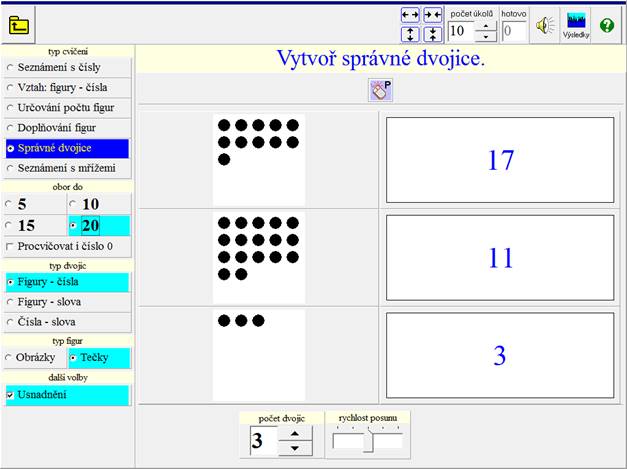The width and height of the screenshot is (627, 469).
Task: Select Určování počtu figur option
Action: tap(67, 108)
